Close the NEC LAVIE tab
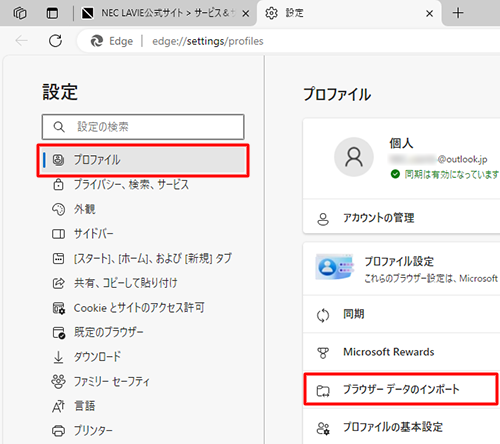This screenshot has height=444, width=500. [246, 14]
